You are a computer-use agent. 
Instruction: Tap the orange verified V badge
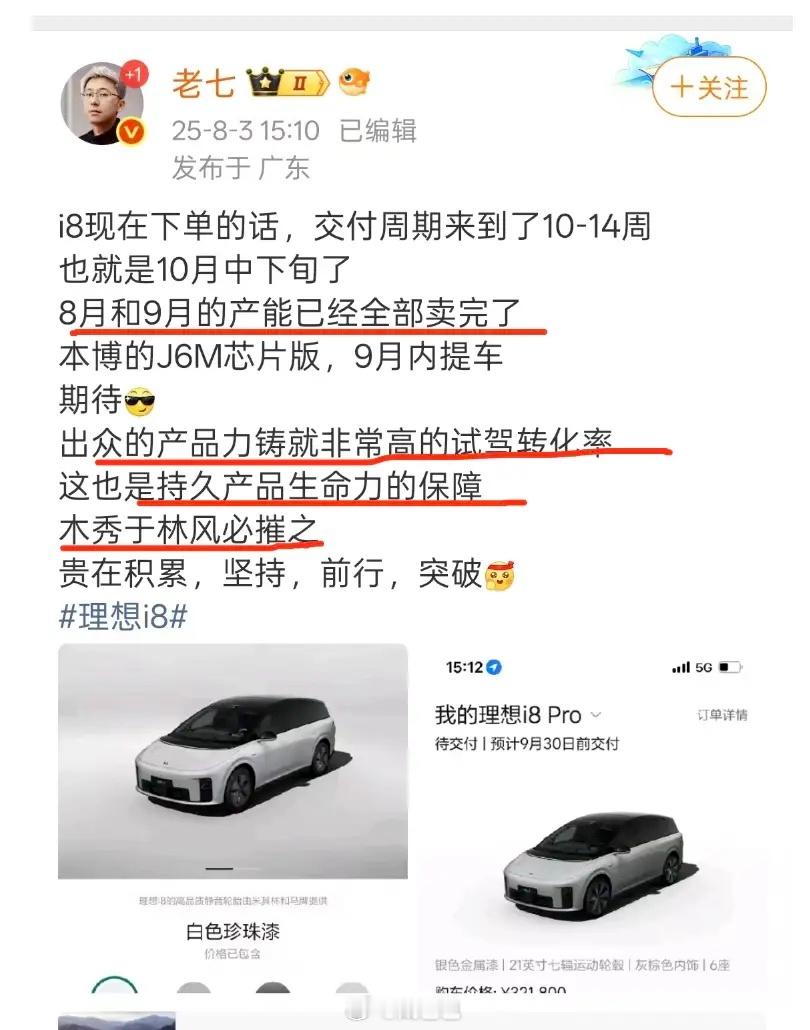(131, 132)
